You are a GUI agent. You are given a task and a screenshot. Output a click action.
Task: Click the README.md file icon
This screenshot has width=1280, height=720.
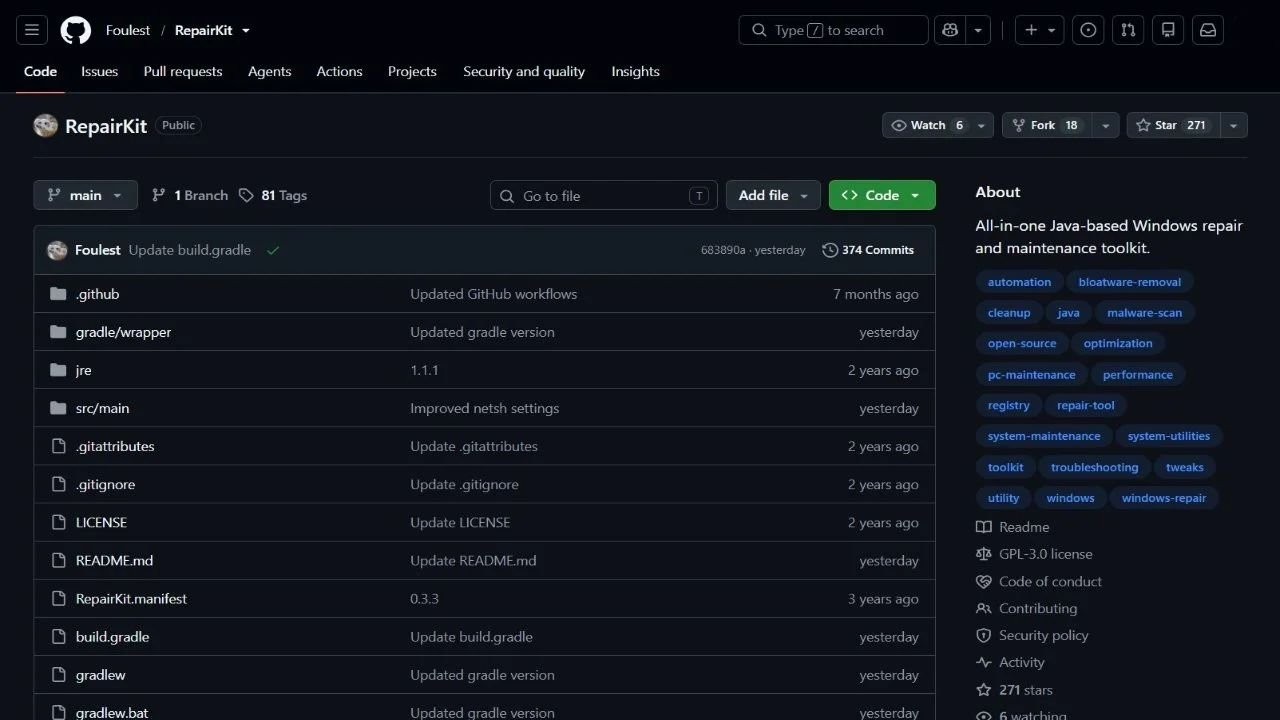(x=58, y=560)
